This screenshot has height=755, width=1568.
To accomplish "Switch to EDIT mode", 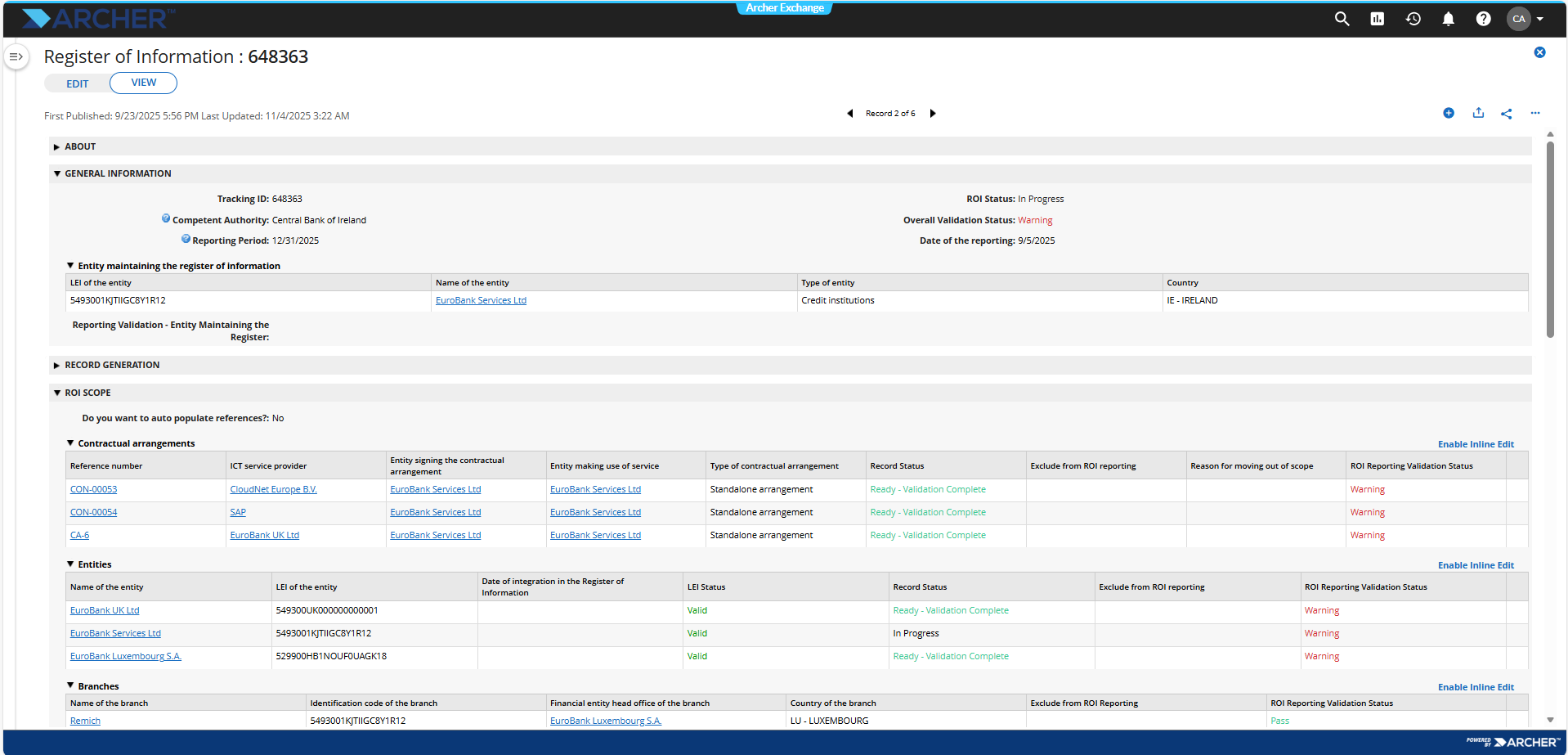I will point(78,83).
